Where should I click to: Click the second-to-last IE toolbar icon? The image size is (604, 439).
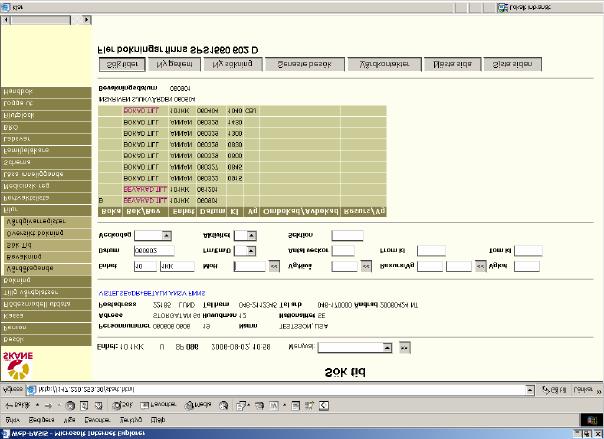pyautogui.click(x=309, y=405)
